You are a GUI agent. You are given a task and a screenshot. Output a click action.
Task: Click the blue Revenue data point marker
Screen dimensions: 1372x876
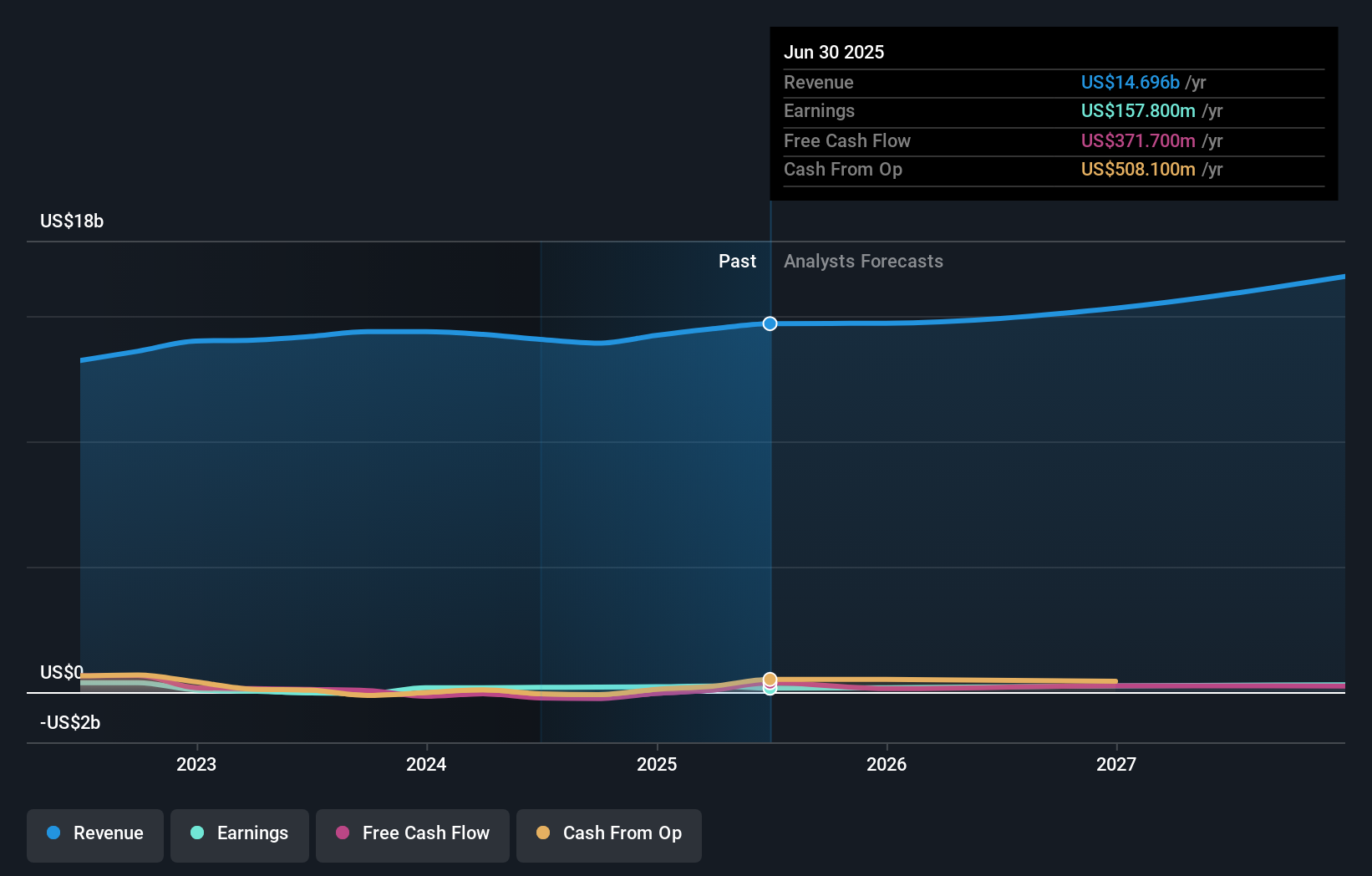(x=770, y=323)
